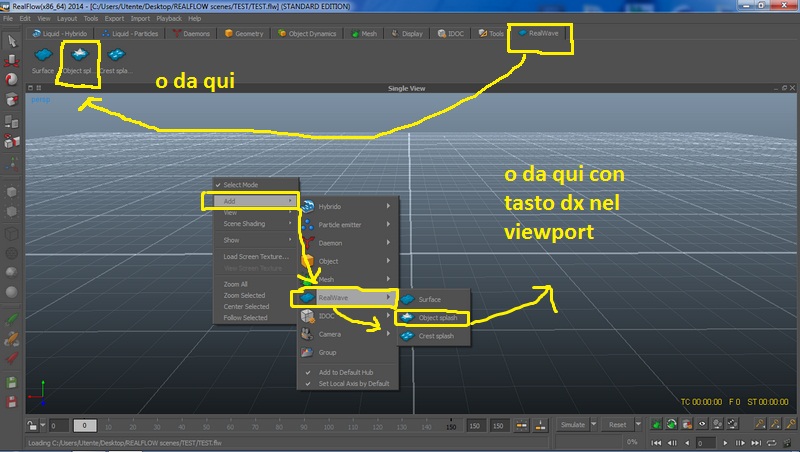
Task: Click Zoom All in context menu
Action: (x=256, y=284)
